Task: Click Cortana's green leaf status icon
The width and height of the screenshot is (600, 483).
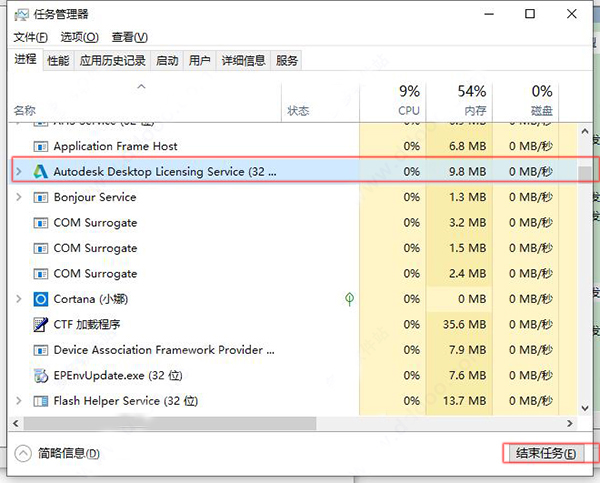Action: [x=349, y=299]
